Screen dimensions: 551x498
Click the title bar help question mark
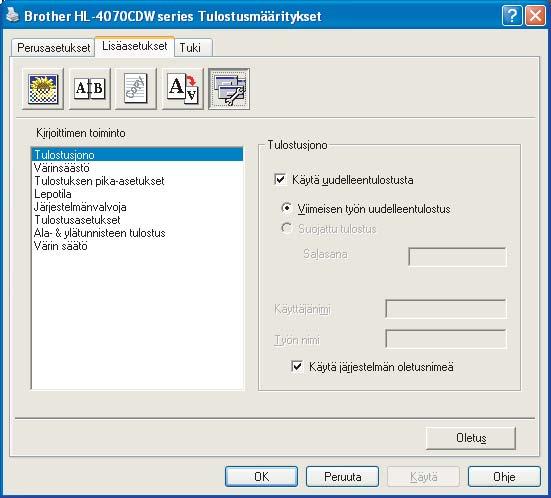(512, 16)
